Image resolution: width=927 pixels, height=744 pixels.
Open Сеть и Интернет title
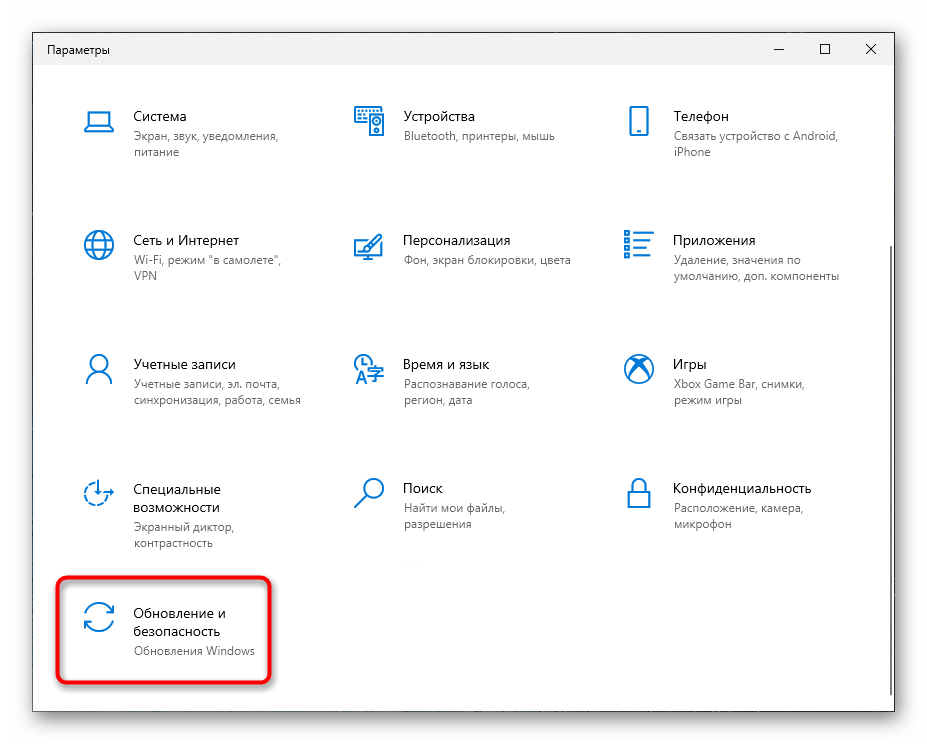click(186, 241)
